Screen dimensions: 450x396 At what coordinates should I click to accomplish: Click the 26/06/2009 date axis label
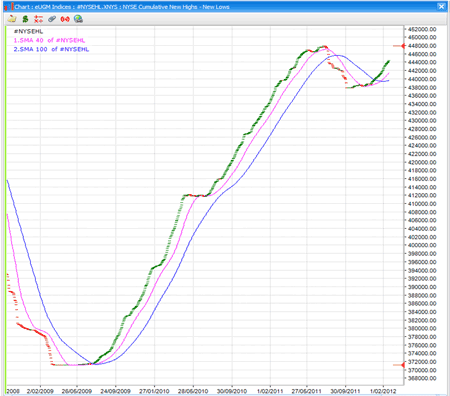77,391
